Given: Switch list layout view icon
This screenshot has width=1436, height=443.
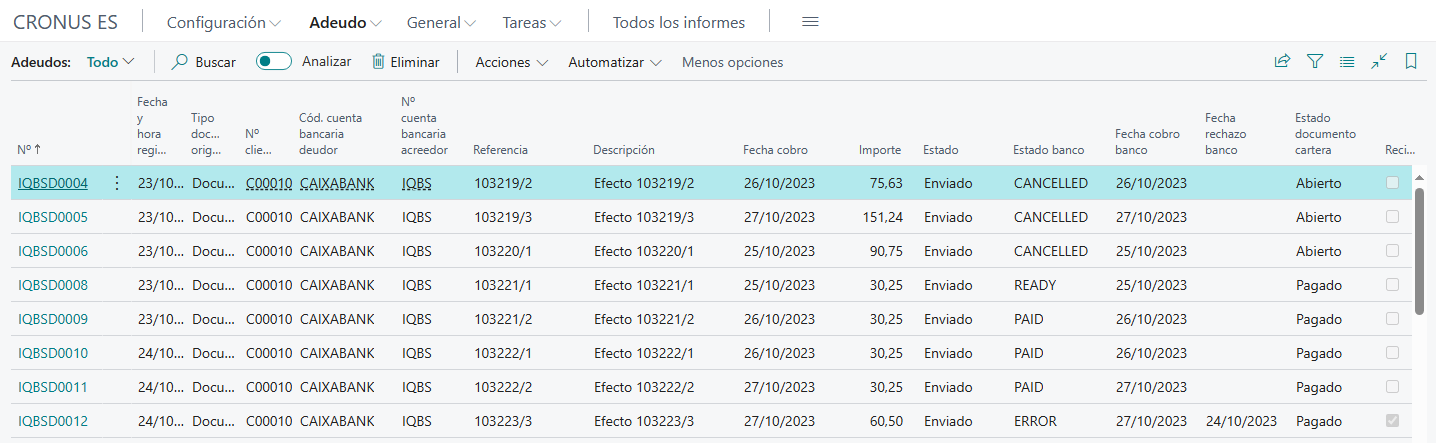Looking at the screenshot, I should tap(1347, 62).
